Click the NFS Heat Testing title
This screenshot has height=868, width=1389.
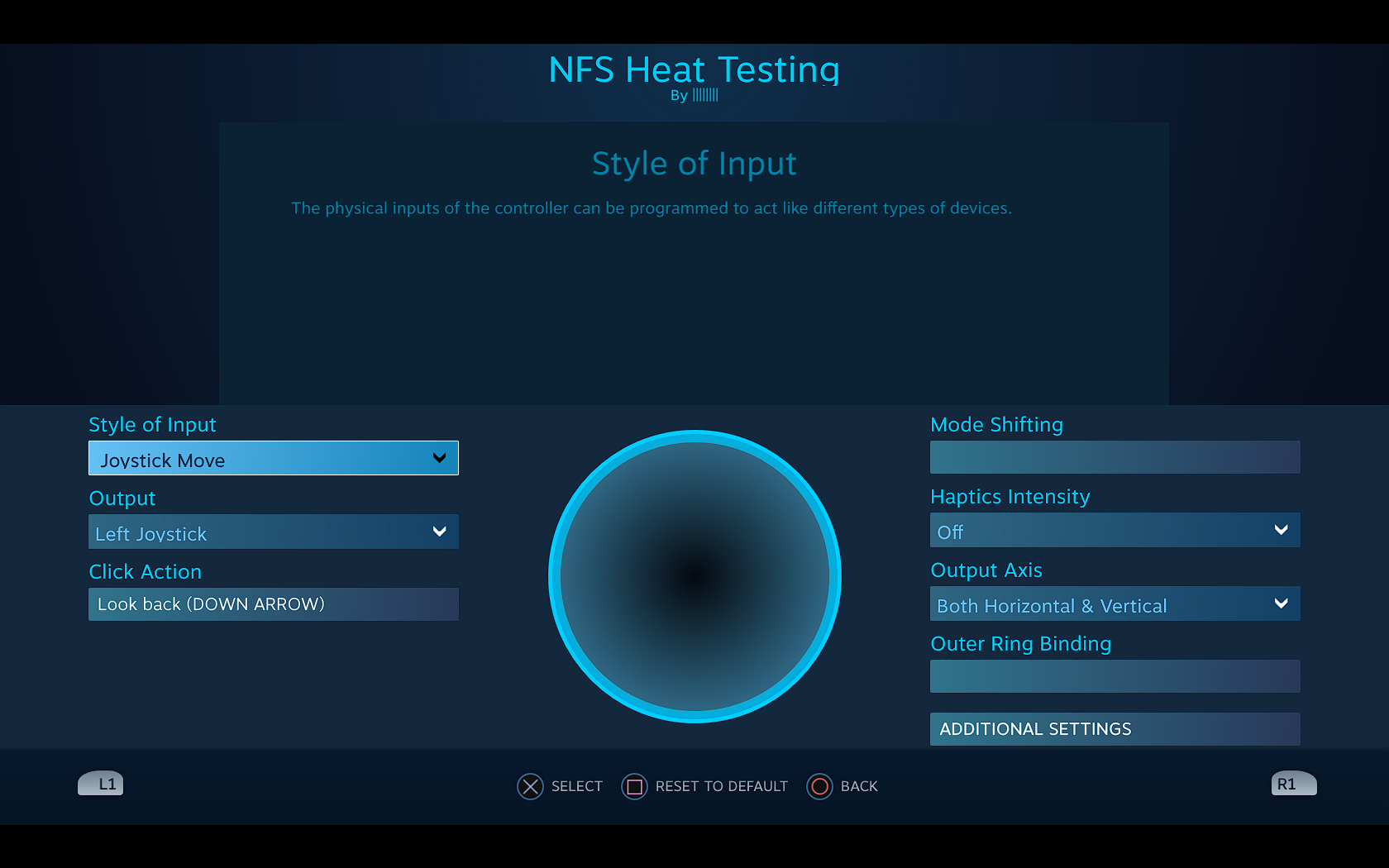pyautogui.click(x=694, y=69)
